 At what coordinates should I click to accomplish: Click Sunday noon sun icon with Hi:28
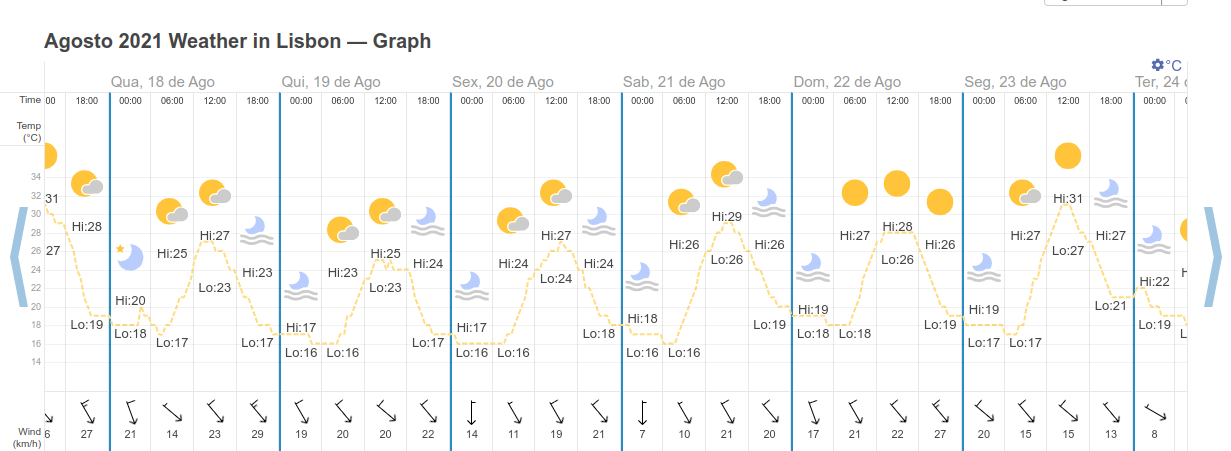point(897,183)
